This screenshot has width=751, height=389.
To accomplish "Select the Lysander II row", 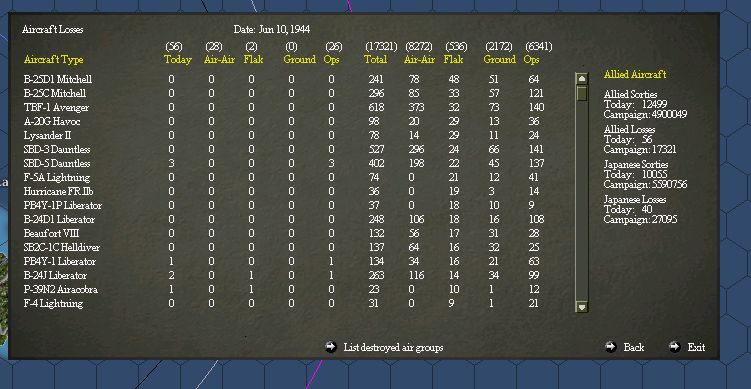I will tap(284, 135).
